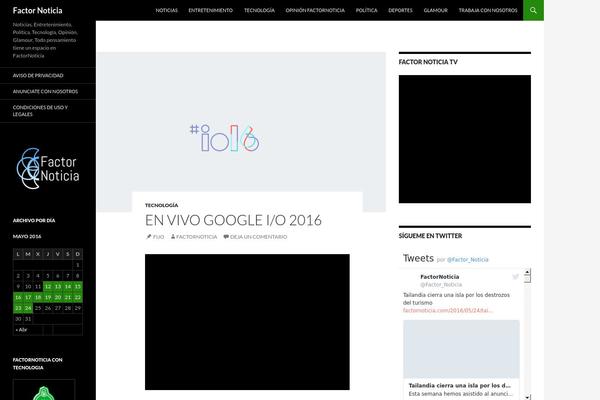Select calendar day 15

click(x=78, y=286)
